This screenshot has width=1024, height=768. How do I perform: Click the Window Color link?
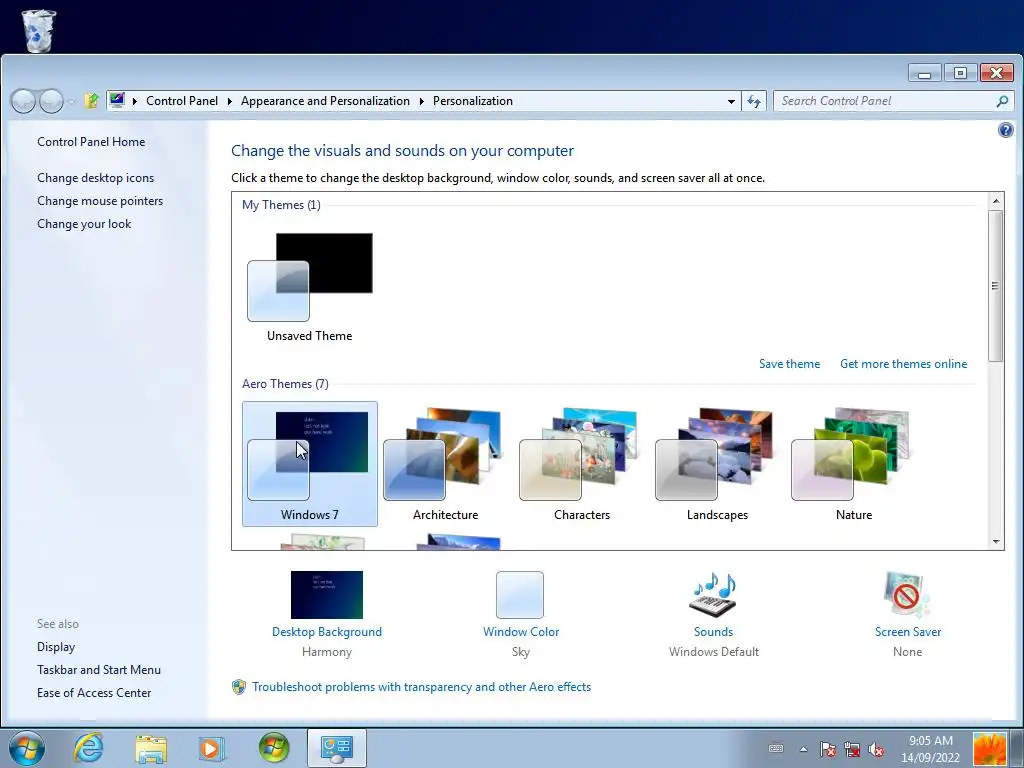tap(520, 632)
